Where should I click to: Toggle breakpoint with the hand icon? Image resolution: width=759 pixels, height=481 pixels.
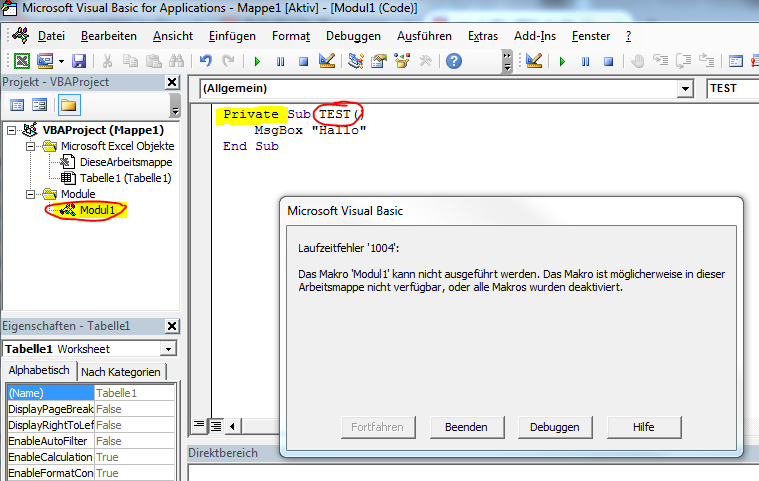coord(638,61)
